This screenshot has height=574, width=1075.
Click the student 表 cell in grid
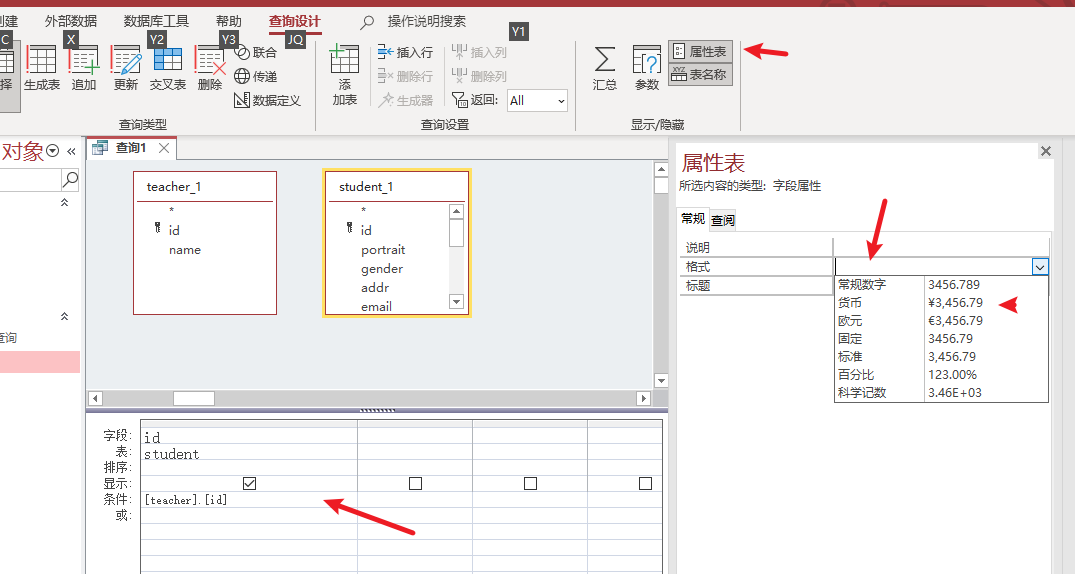[249, 453]
